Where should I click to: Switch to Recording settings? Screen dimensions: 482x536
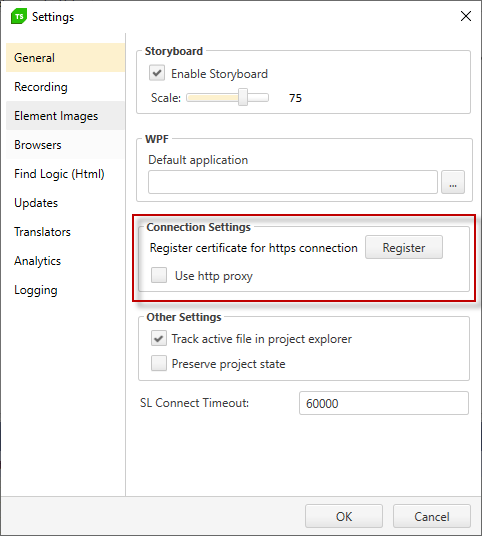65,87
